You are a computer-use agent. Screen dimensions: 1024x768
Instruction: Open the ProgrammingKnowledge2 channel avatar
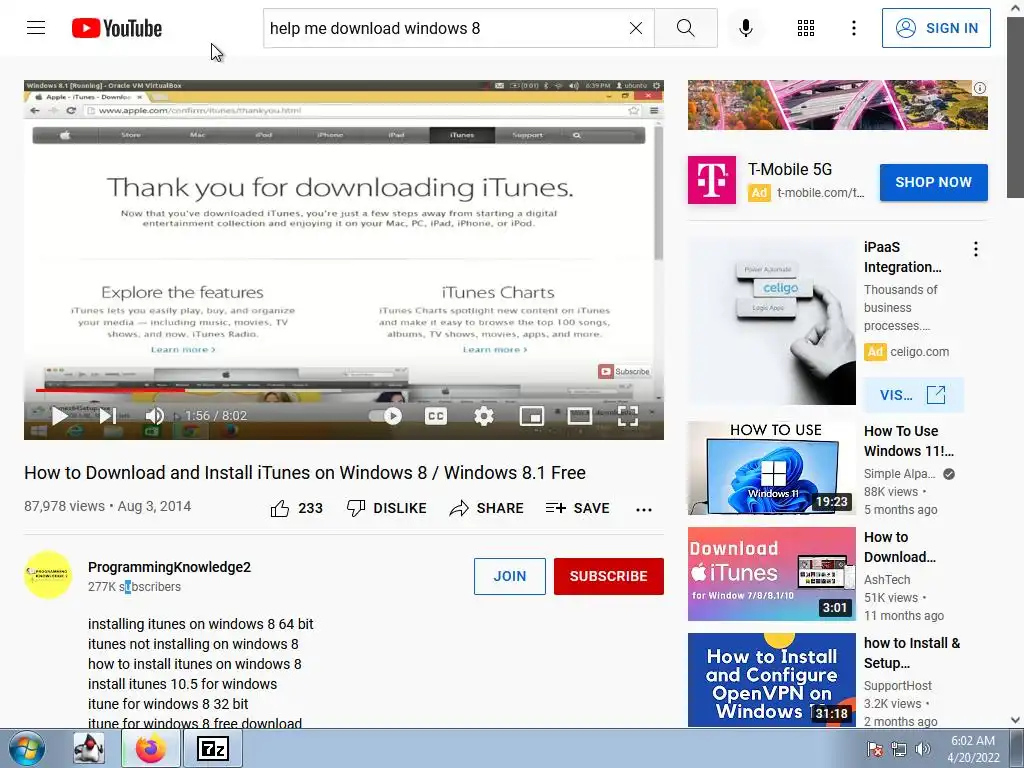click(48, 575)
